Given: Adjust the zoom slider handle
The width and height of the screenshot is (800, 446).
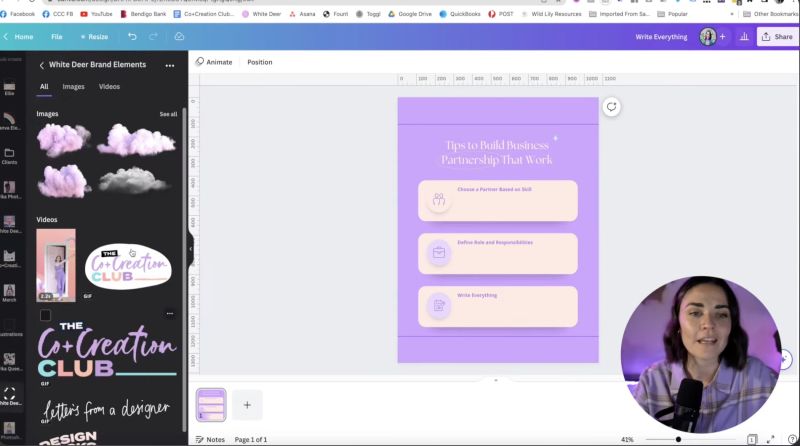Looking at the screenshot, I should click(x=678, y=439).
